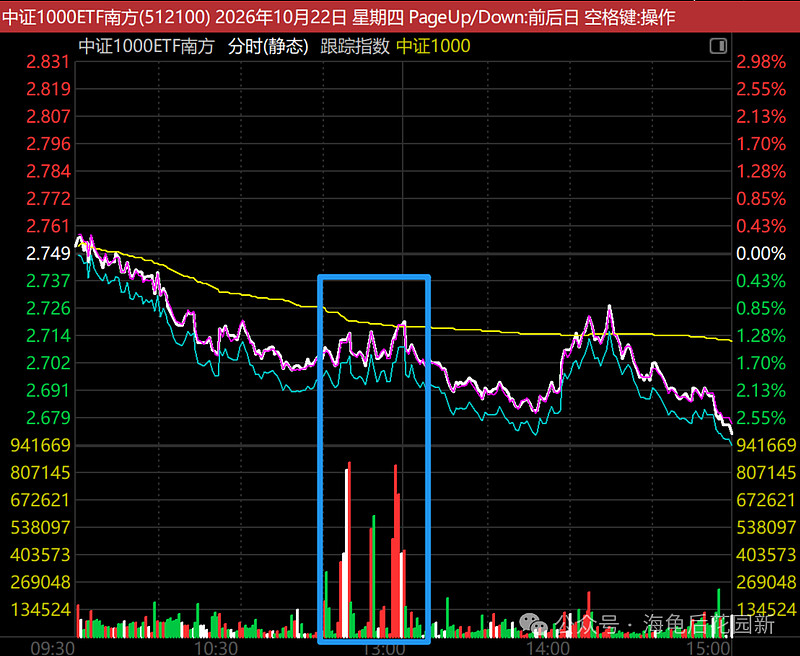Click the 2.831 price on the left axis

pyautogui.click(x=48, y=62)
